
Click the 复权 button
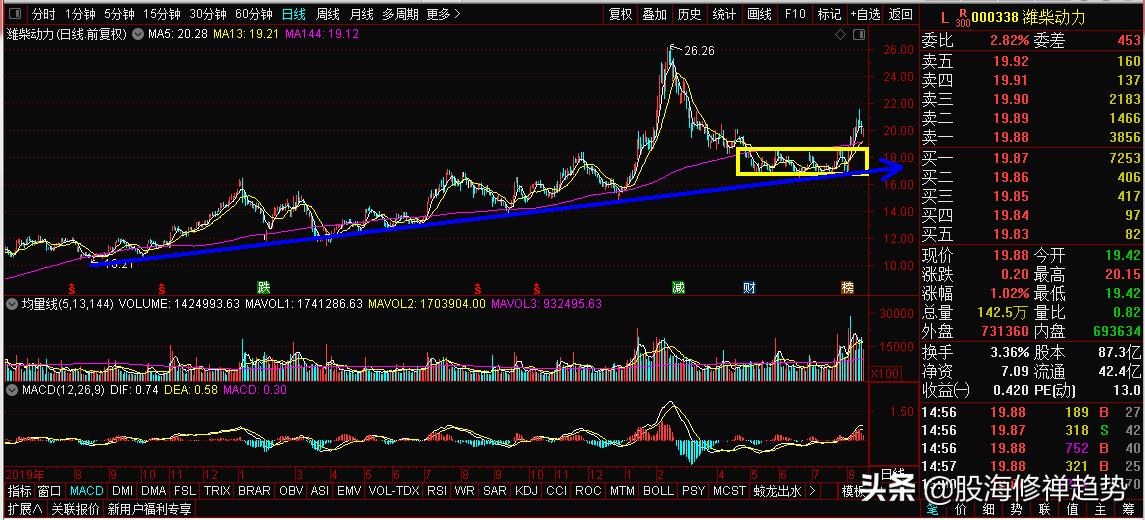coord(620,14)
